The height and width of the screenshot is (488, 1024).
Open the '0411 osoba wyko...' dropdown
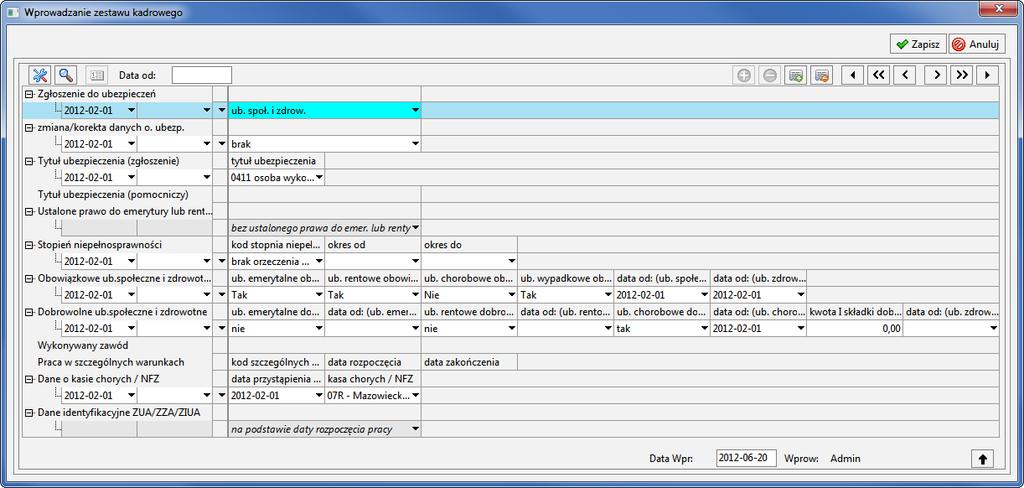coord(319,178)
